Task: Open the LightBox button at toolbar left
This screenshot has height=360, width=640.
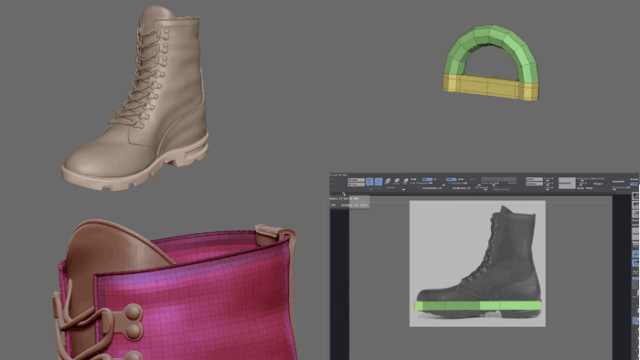Action: pos(356,180)
